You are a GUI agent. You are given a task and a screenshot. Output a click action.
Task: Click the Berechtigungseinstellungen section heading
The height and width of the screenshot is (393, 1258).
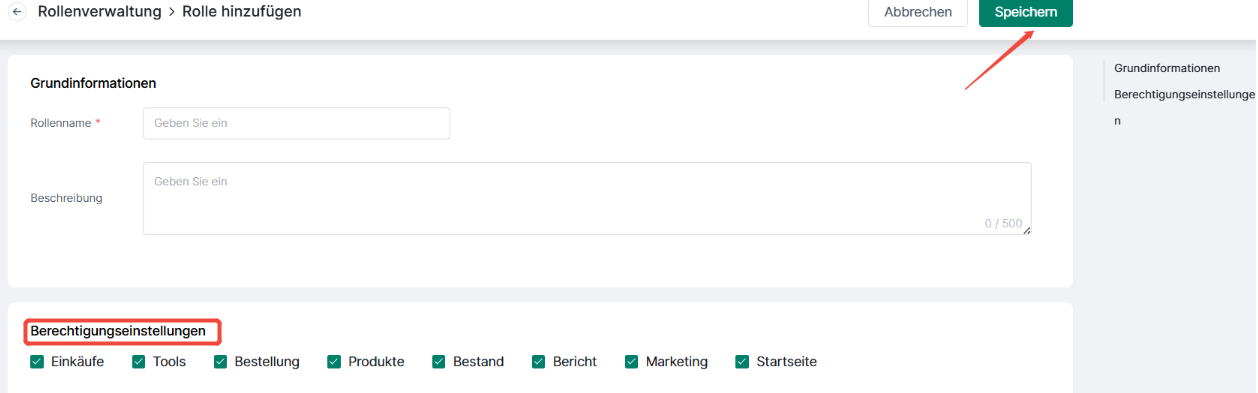118,330
